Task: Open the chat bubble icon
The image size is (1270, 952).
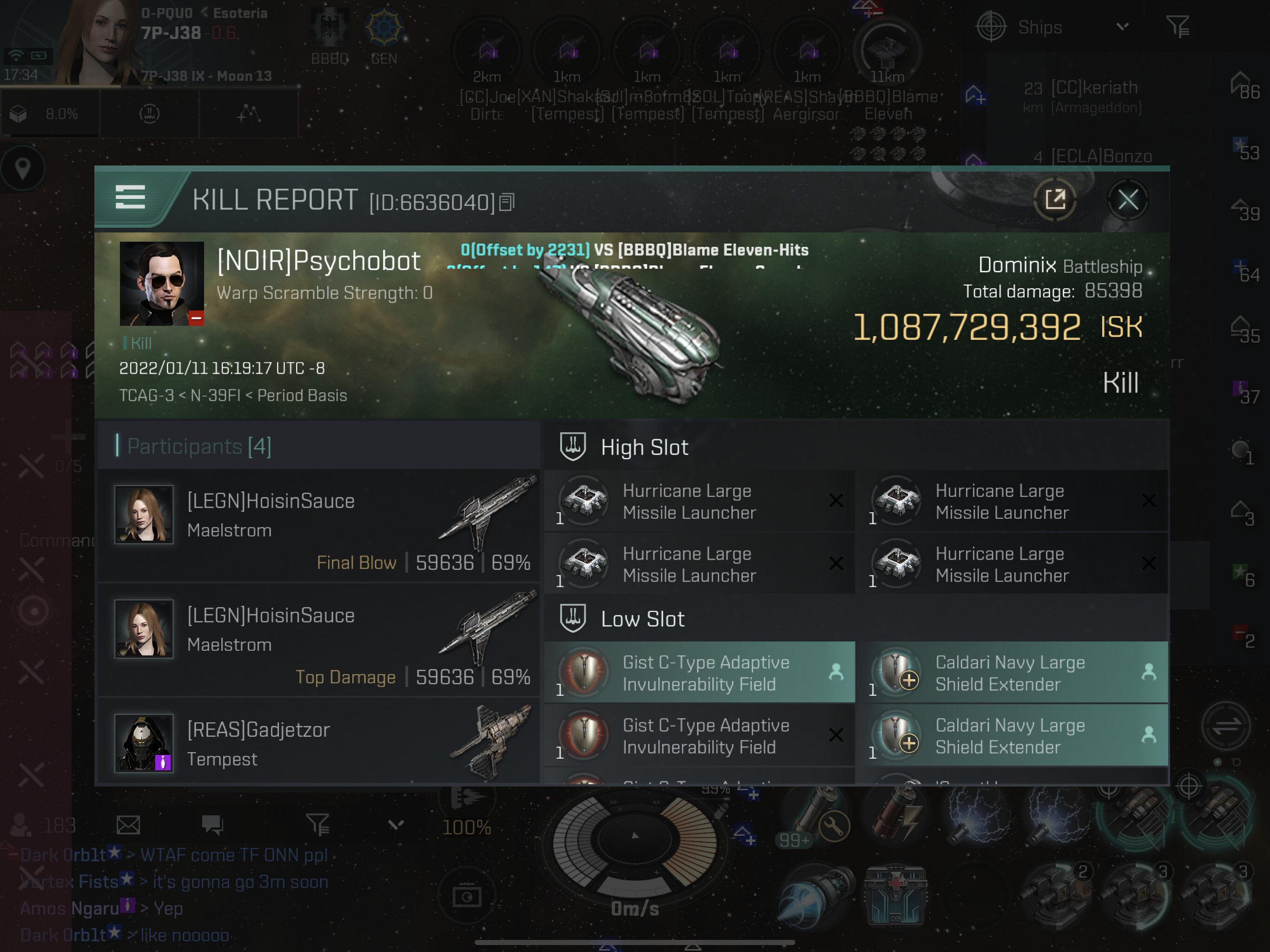Action: (x=212, y=825)
